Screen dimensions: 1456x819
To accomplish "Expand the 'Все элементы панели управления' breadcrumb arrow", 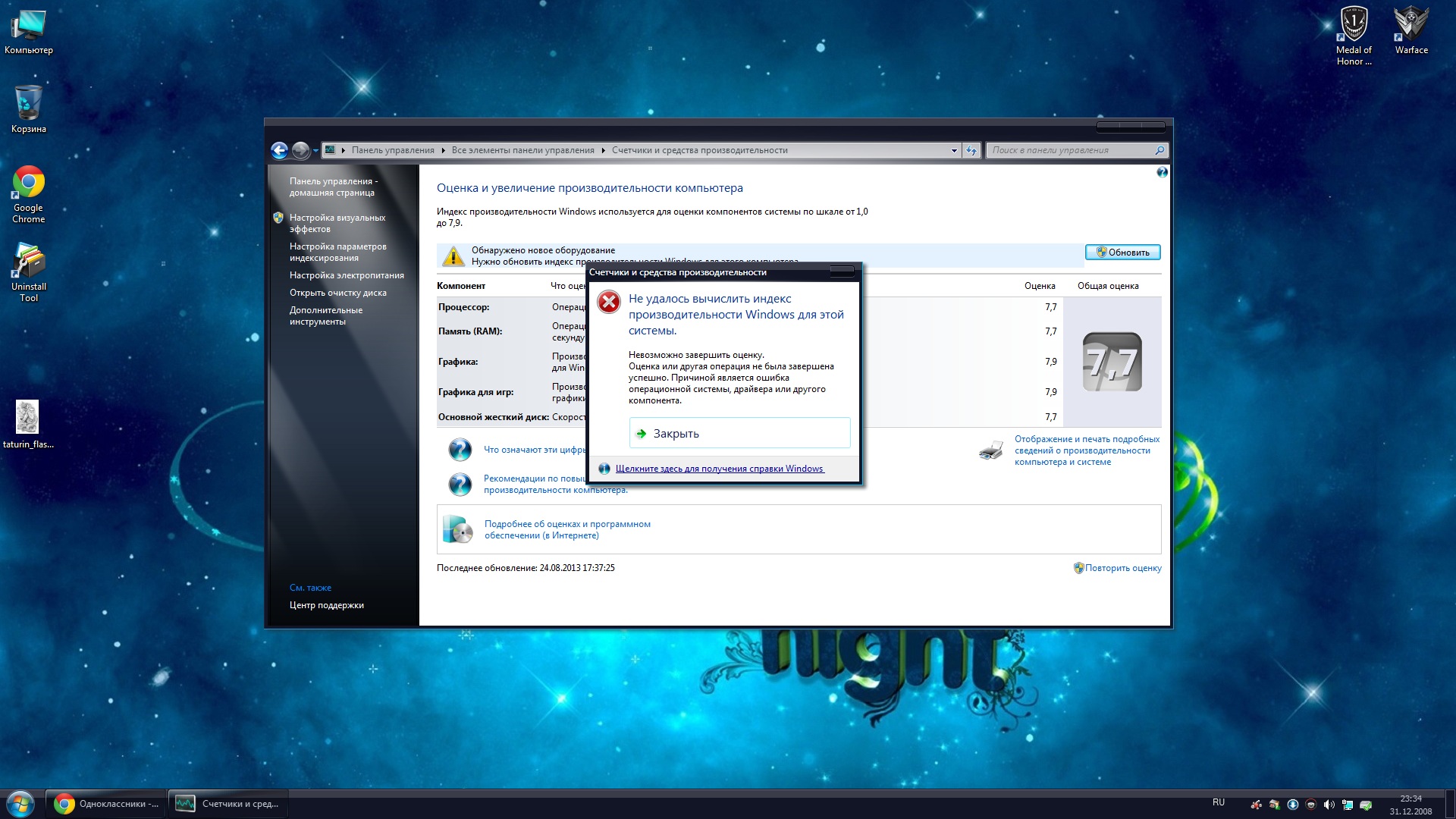I will point(604,150).
